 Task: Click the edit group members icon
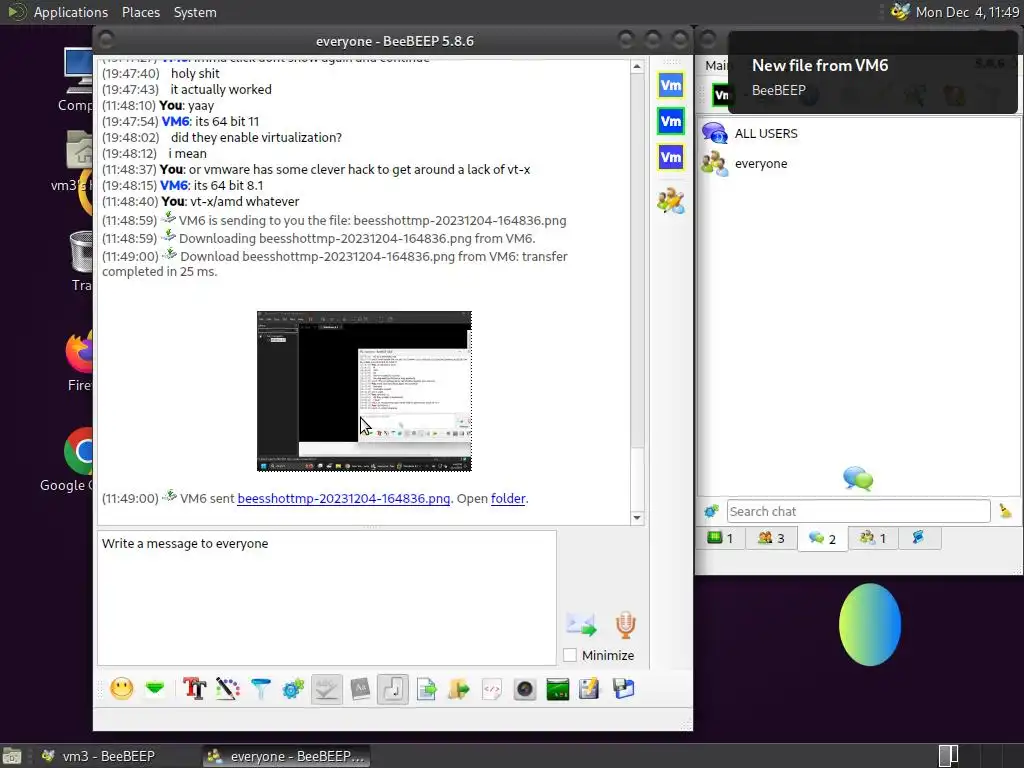point(671,200)
